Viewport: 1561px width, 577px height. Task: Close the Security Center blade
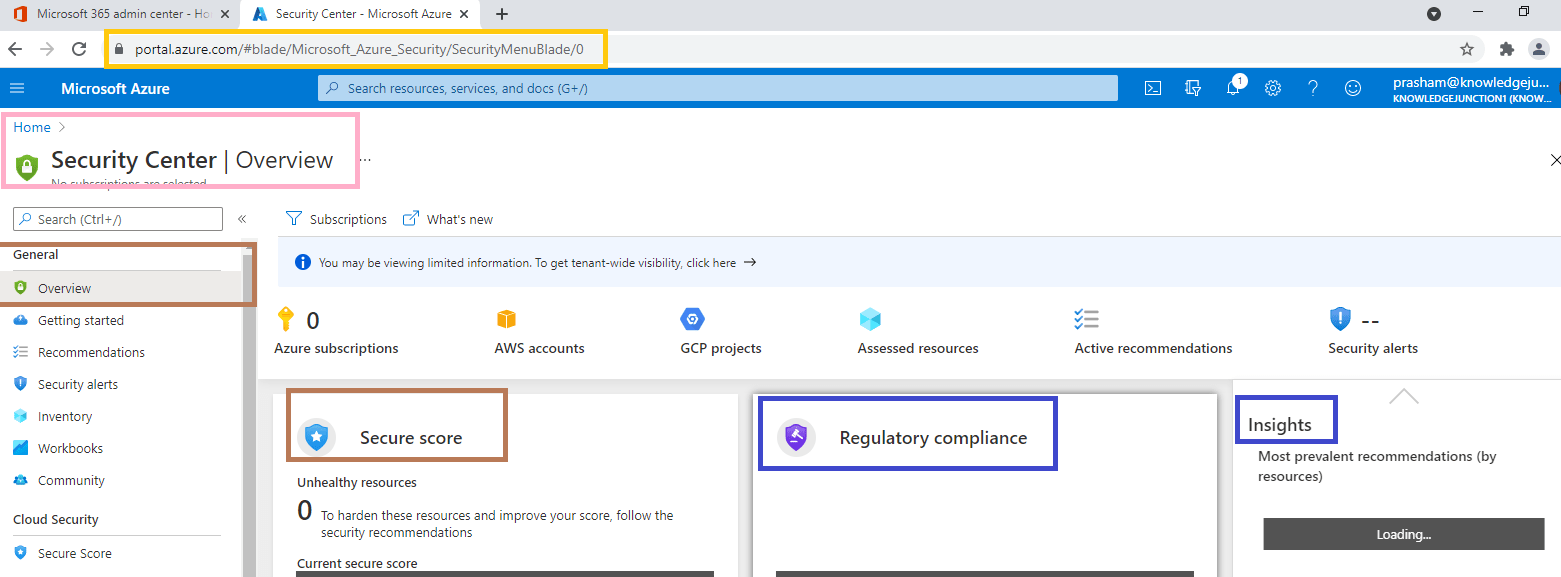coord(1555,160)
